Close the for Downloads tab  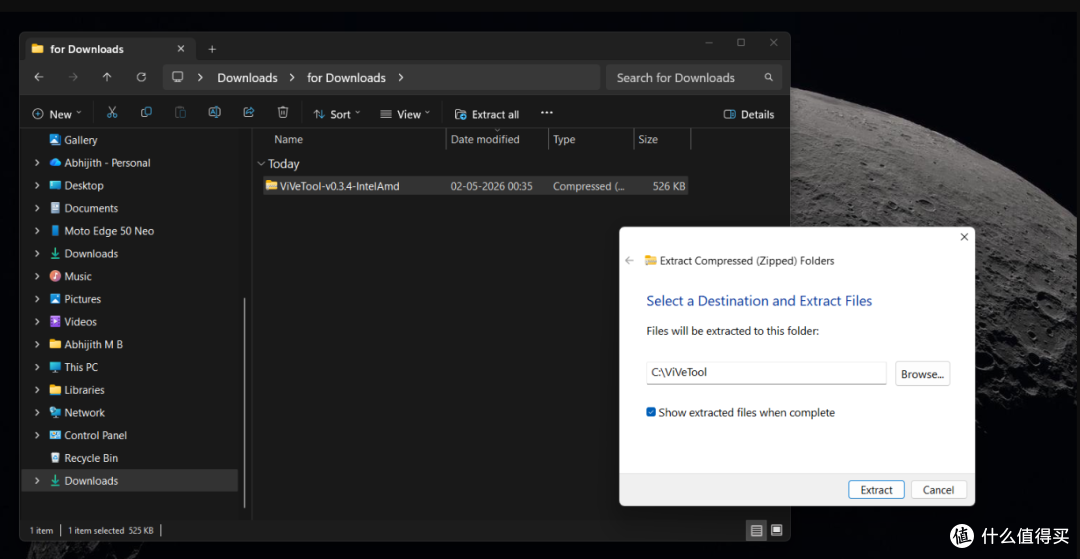tap(181, 49)
